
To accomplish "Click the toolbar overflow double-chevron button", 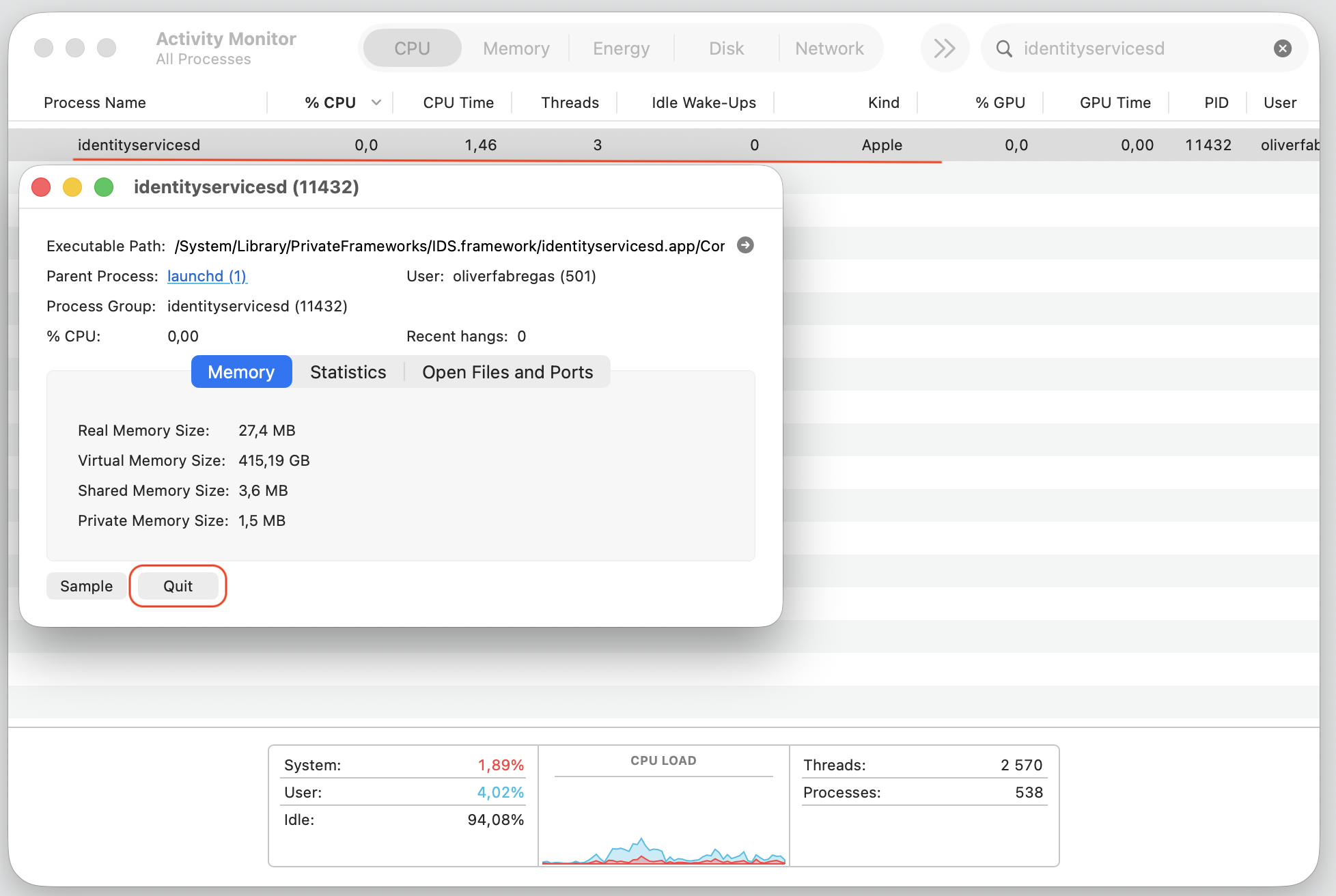I will [945, 48].
